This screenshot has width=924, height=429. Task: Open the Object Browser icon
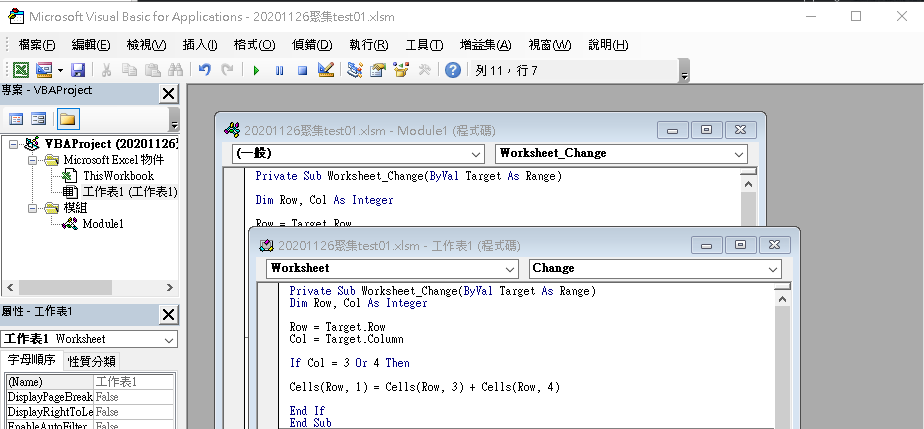401,70
